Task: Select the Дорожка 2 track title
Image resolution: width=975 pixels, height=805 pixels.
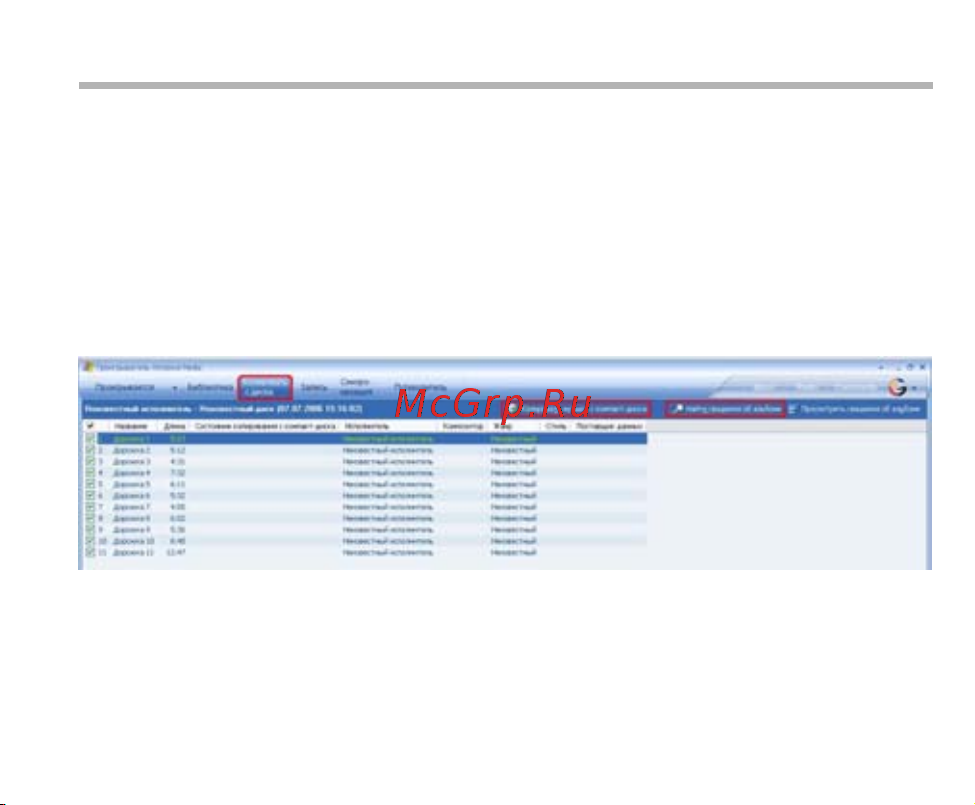Action: (x=131, y=450)
